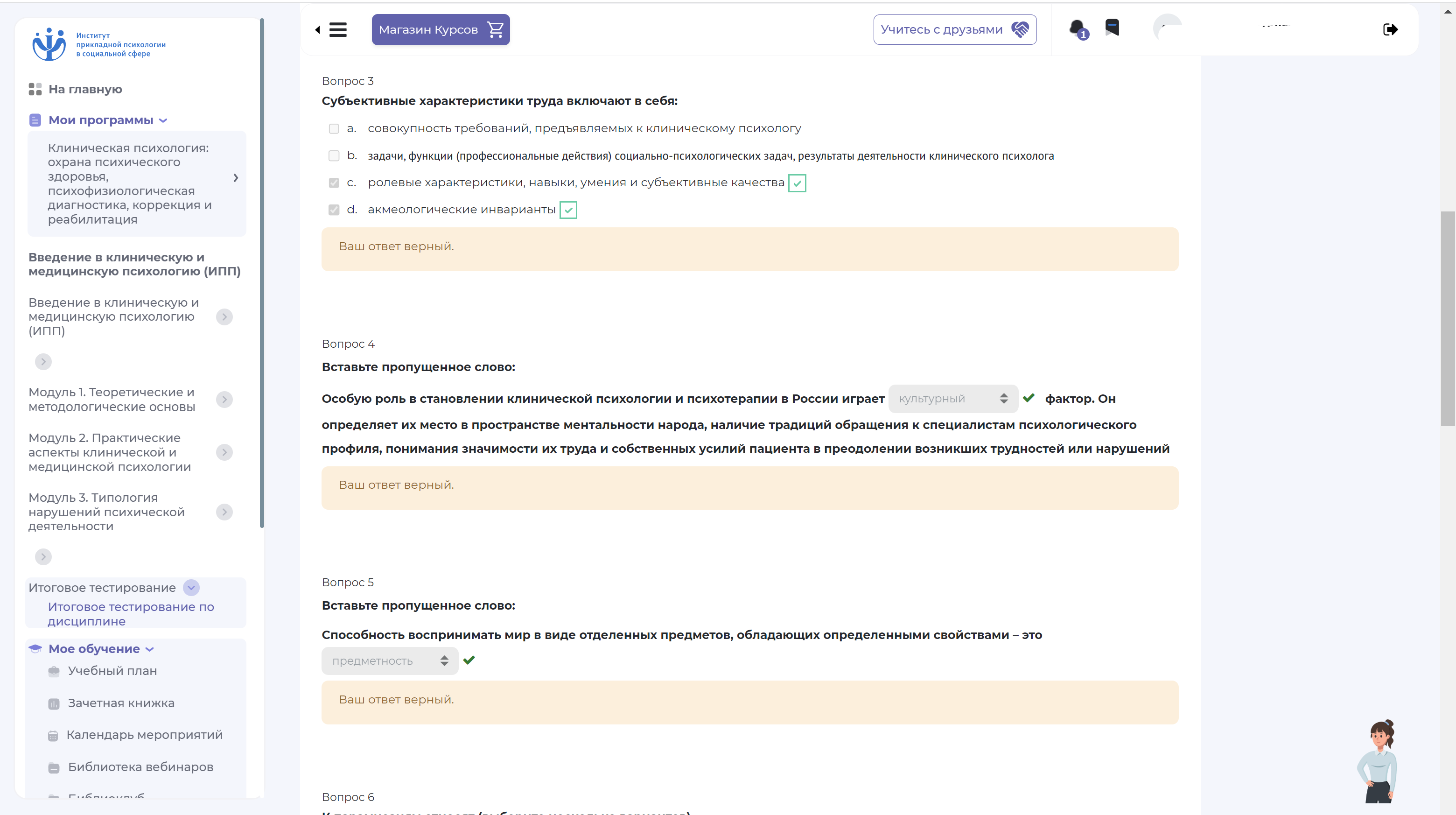Screen dimensions: 1456x815
Task: Open Учебный план menu item
Action: pyautogui.click(x=112, y=671)
